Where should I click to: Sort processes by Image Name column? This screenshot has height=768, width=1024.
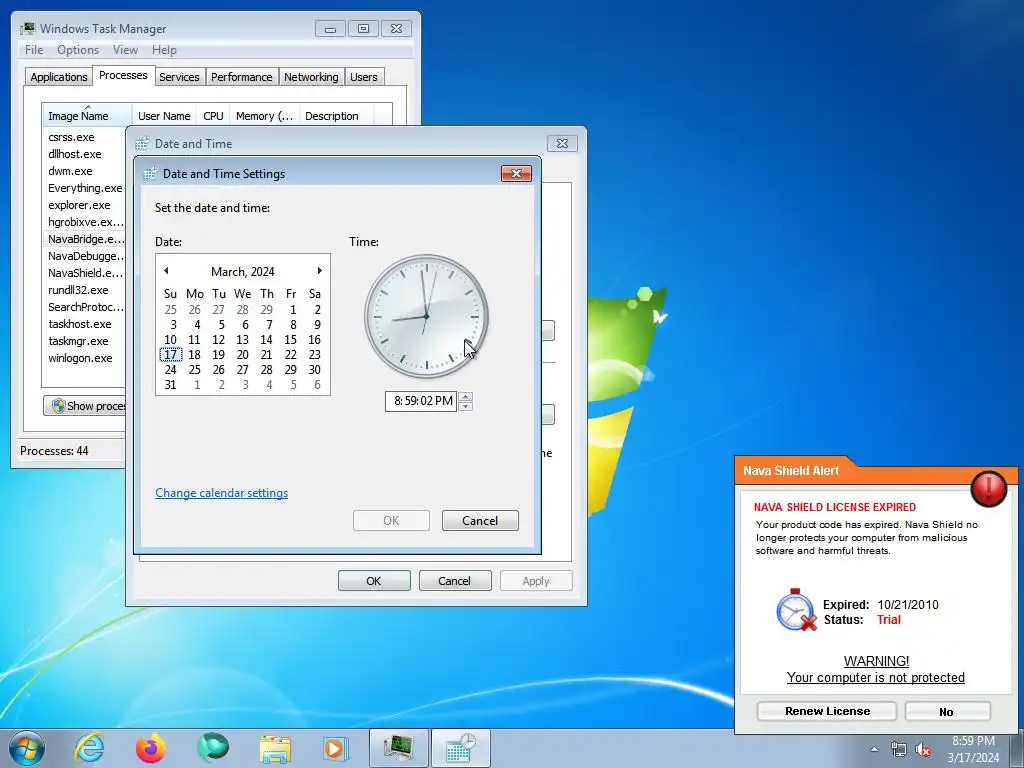[87, 116]
